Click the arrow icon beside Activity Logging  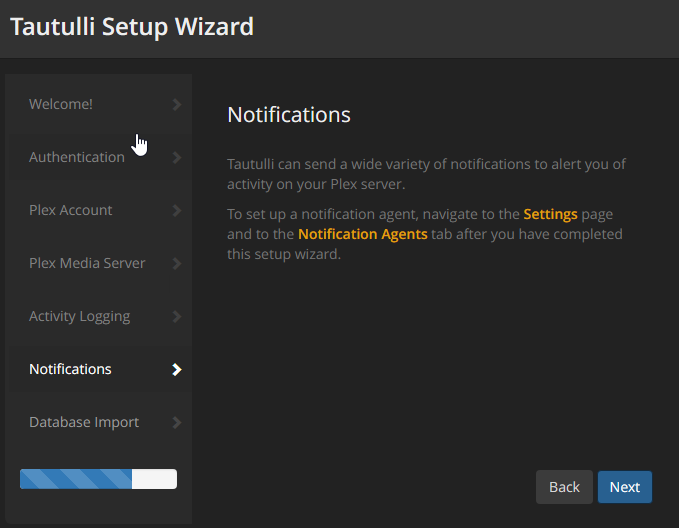pos(177,316)
